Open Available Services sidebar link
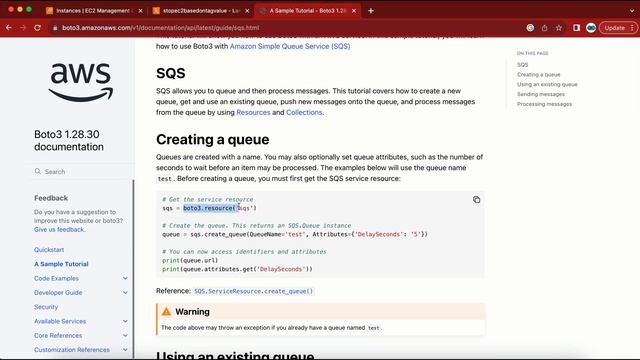640x360 pixels. (x=60, y=321)
